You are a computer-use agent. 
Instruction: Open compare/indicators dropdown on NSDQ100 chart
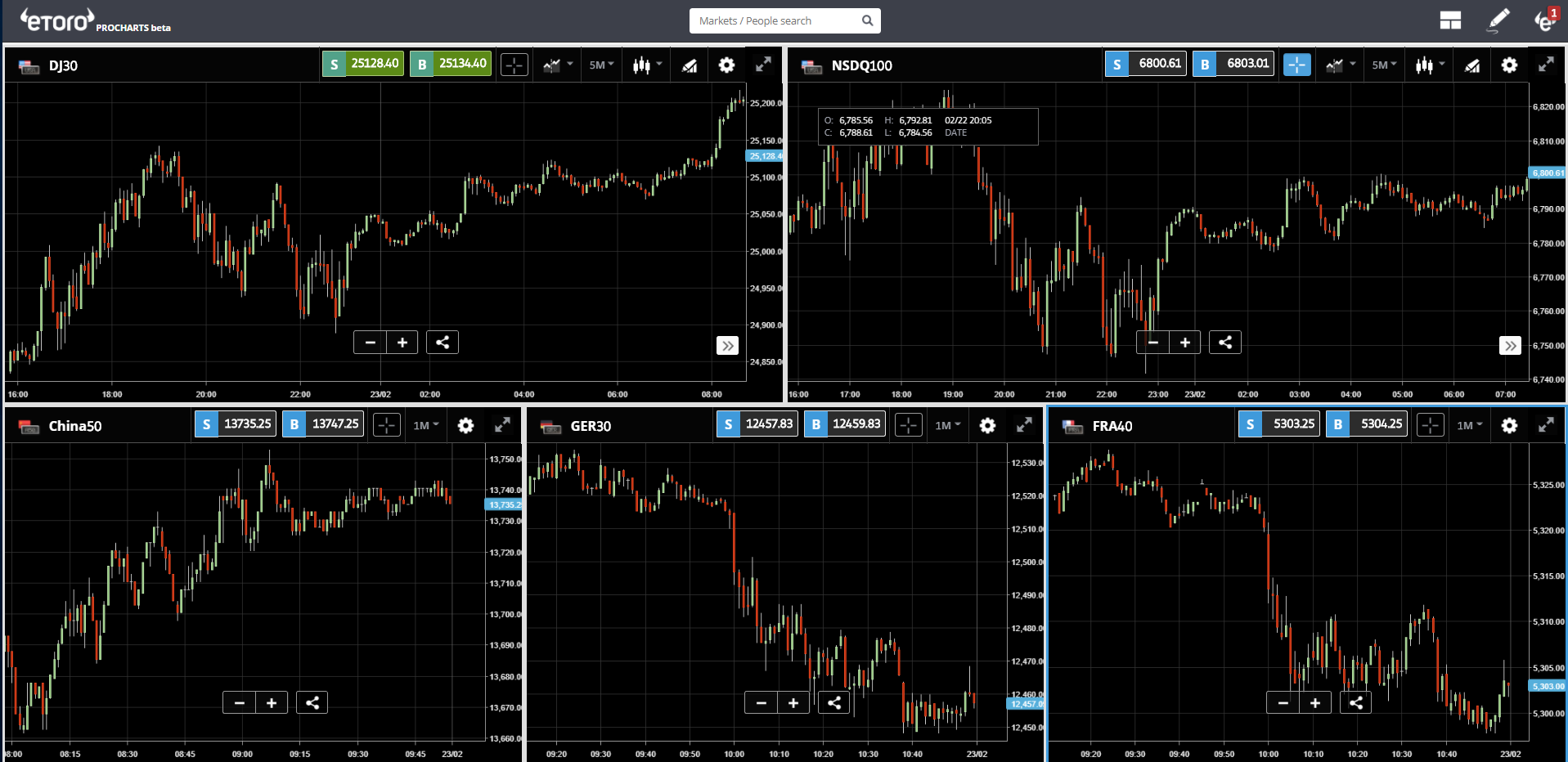pyautogui.click(x=1341, y=65)
